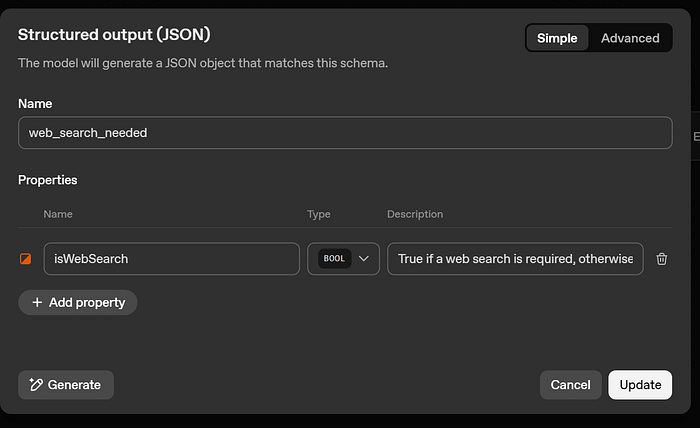
Task: Click the isWebSearch property name field
Action: 171,259
